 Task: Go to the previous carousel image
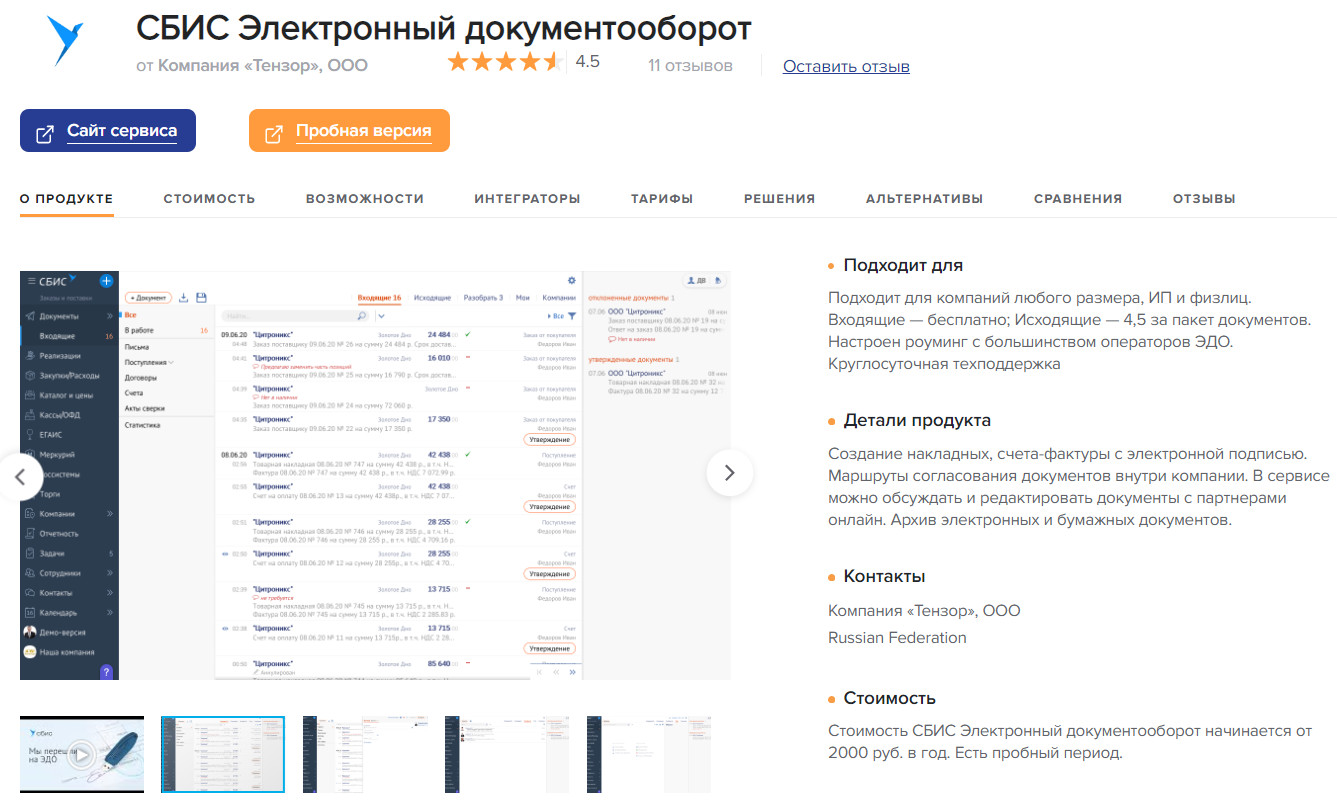click(x=20, y=475)
